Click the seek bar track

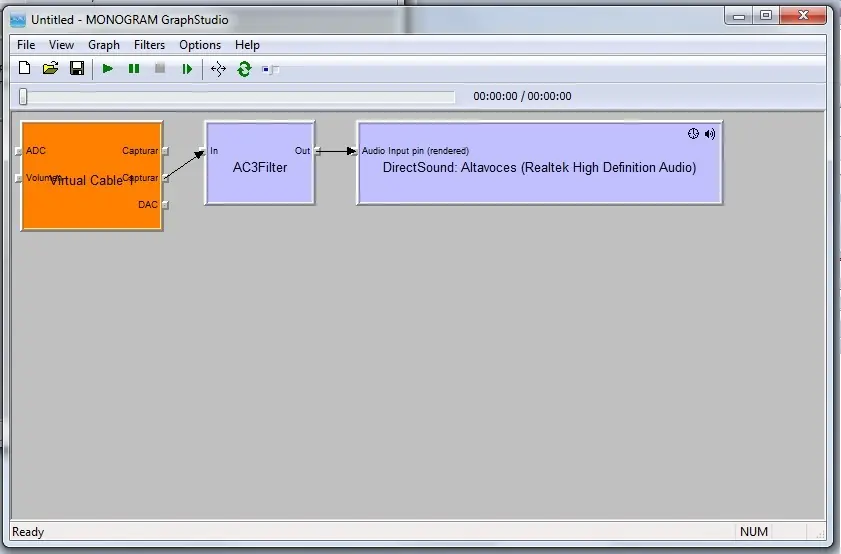tap(237, 97)
